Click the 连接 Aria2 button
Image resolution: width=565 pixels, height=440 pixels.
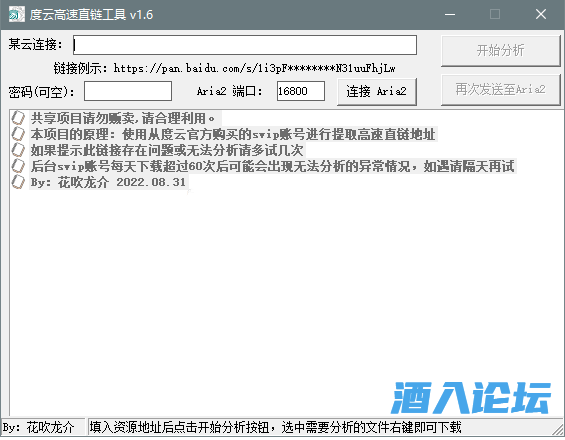(x=377, y=92)
